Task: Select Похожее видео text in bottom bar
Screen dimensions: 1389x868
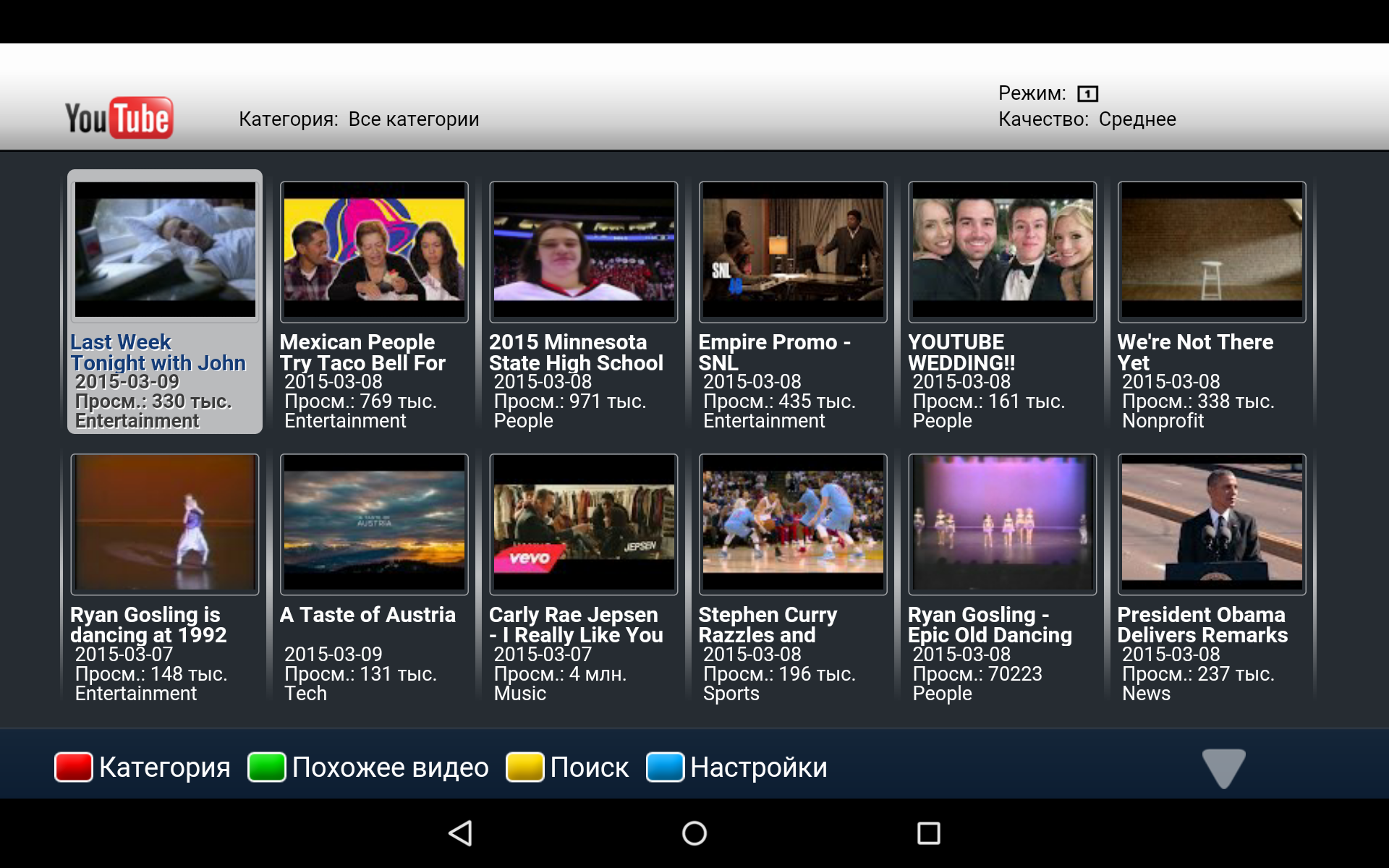Action: (391, 767)
